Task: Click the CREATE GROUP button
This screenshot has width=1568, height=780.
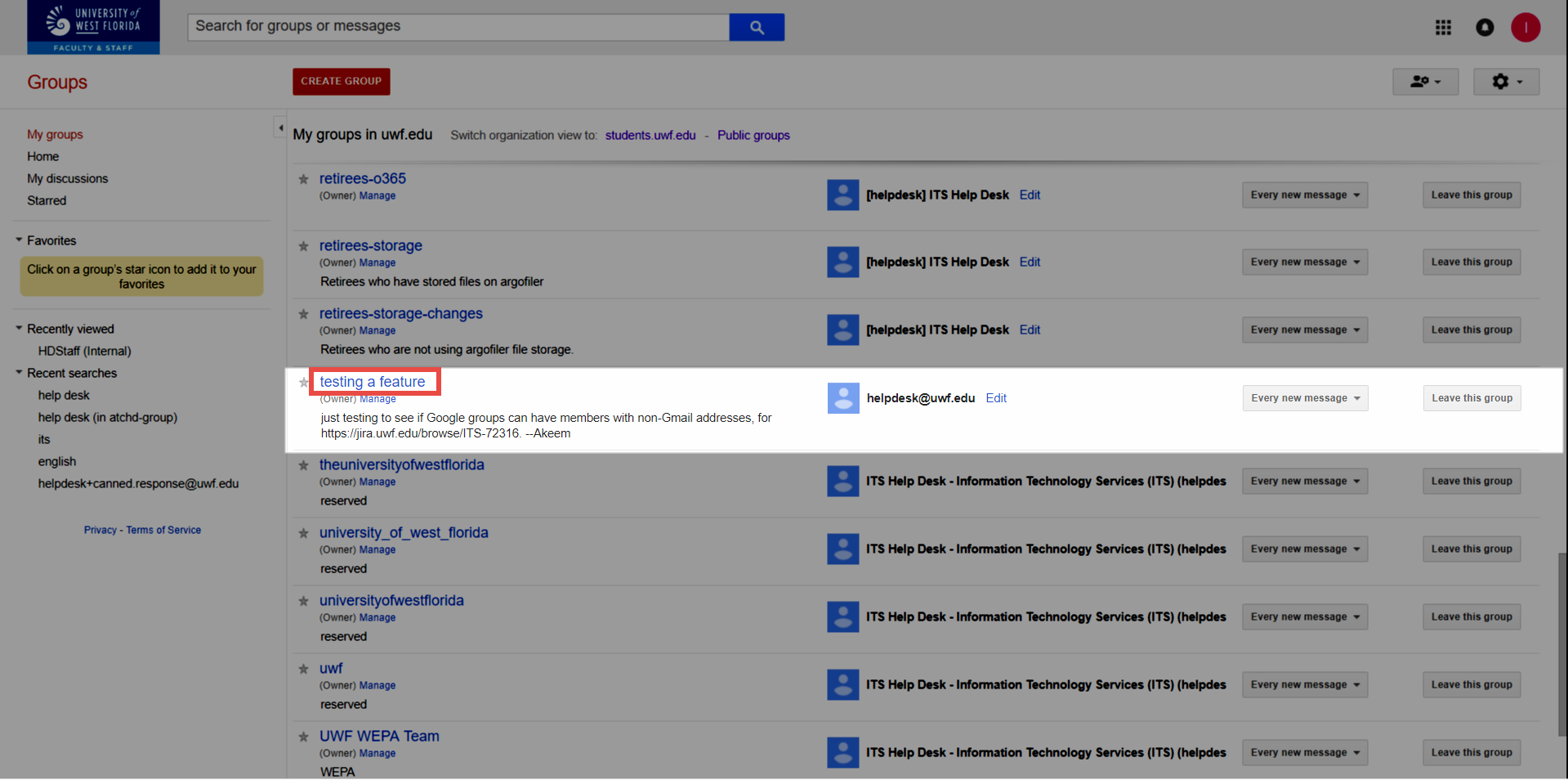Action: point(341,81)
